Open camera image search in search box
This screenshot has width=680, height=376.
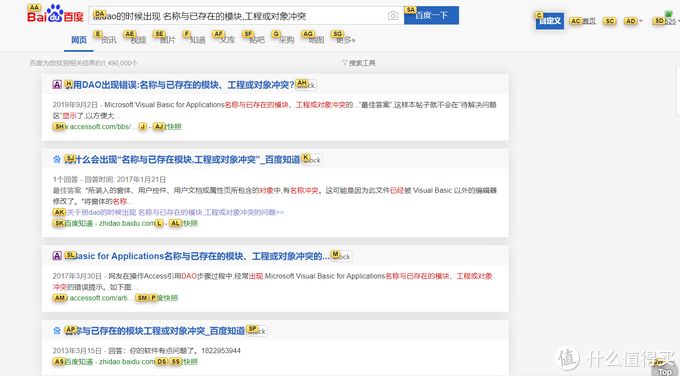pyautogui.click(x=393, y=16)
